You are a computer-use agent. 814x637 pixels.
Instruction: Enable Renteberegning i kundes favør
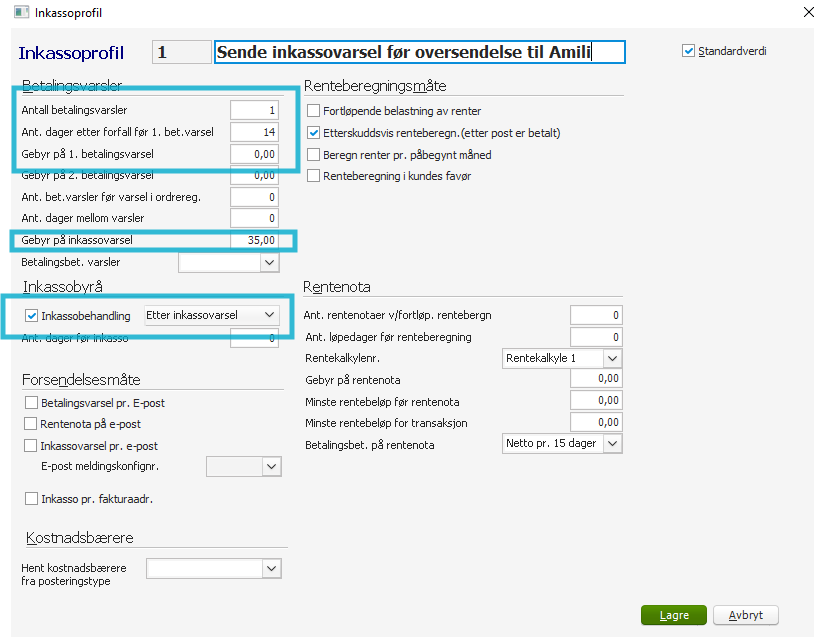pyautogui.click(x=314, y=176)
